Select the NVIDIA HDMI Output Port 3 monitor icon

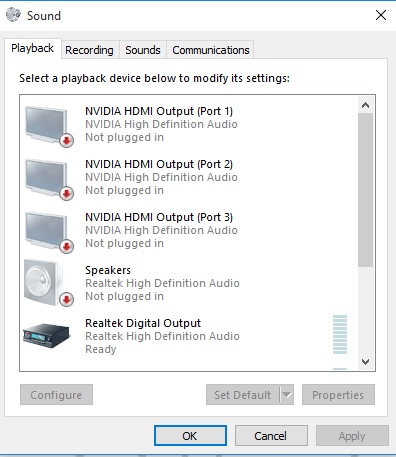[x=46, y=231]
